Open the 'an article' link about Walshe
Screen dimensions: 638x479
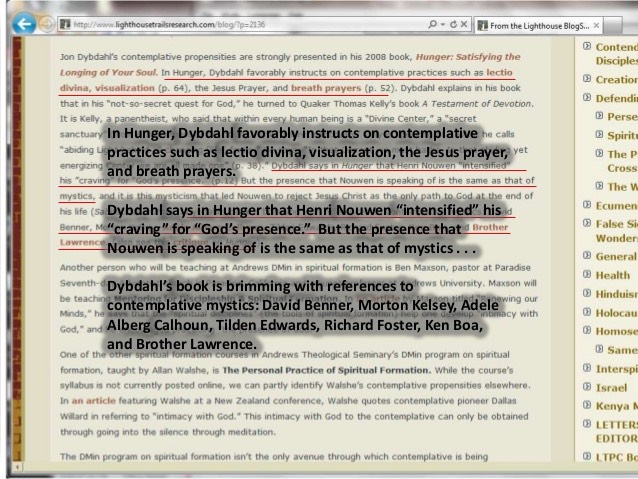(x=94, y=401)
